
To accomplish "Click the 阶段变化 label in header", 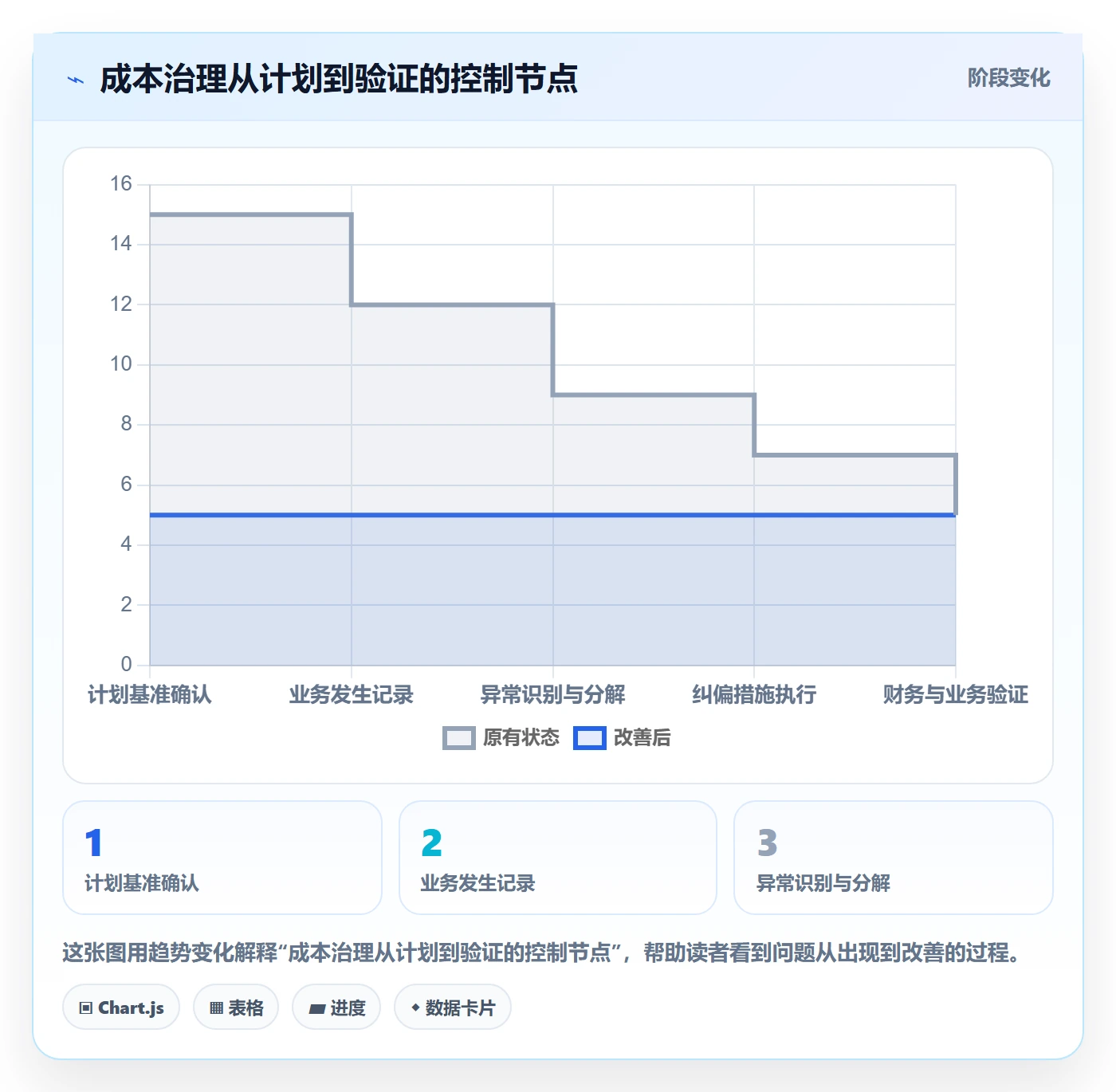I will click(1008, 78).
